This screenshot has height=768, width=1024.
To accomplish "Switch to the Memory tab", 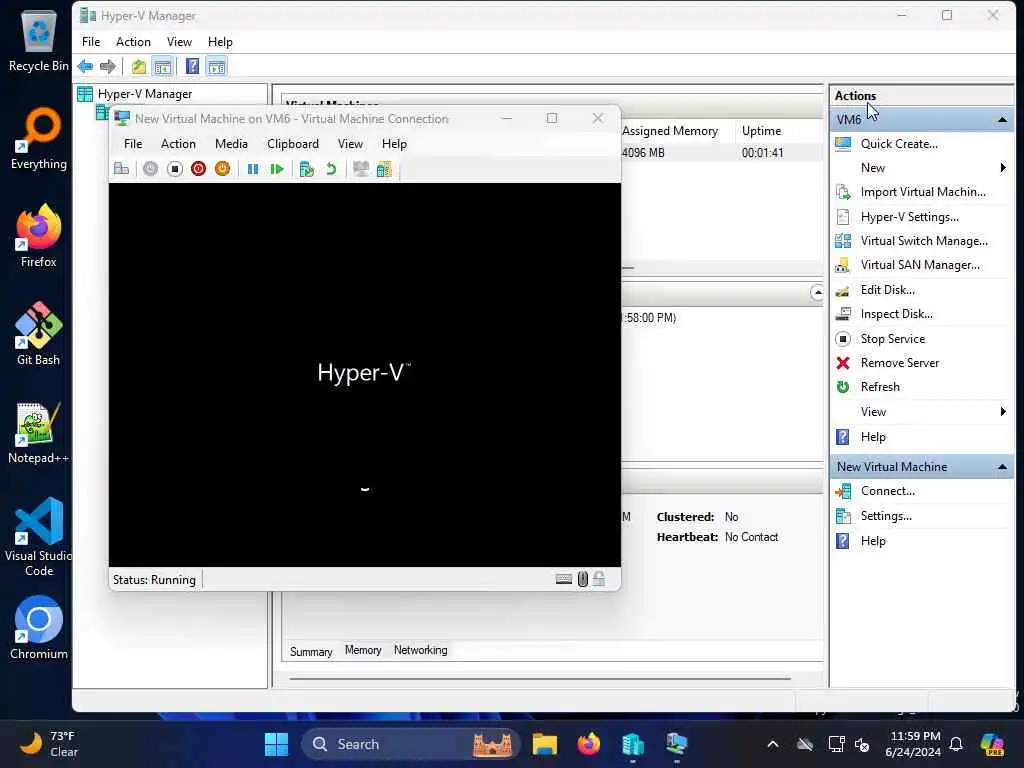I will coord(363,650).
